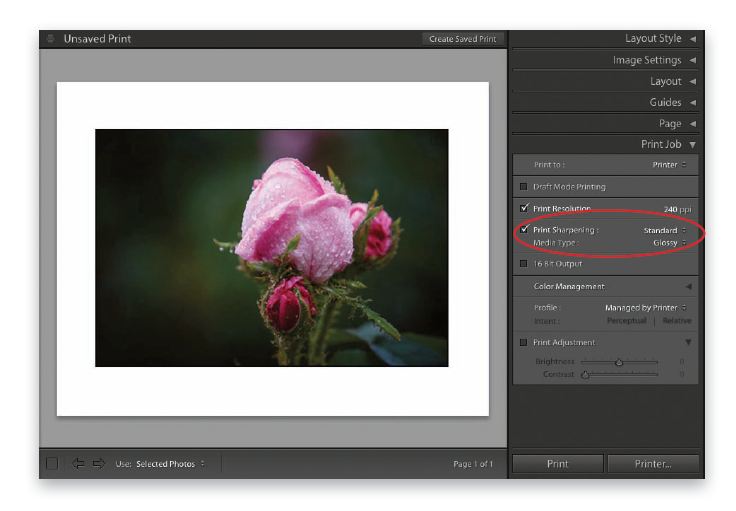The width and height of the screenshot is (736, 511).
Task: Open the Profile Managed by Printer dropdown
Action: [646, 308]
